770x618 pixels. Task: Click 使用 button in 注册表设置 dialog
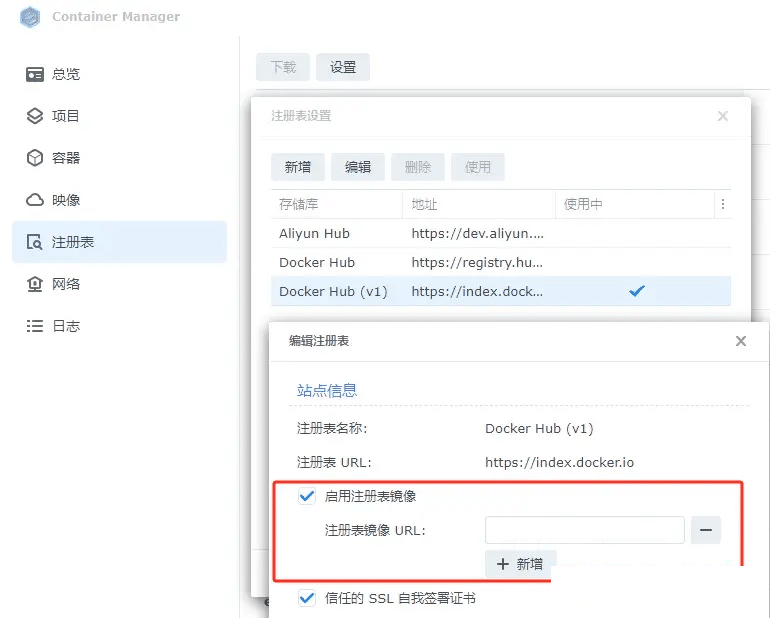pos(478,167)
